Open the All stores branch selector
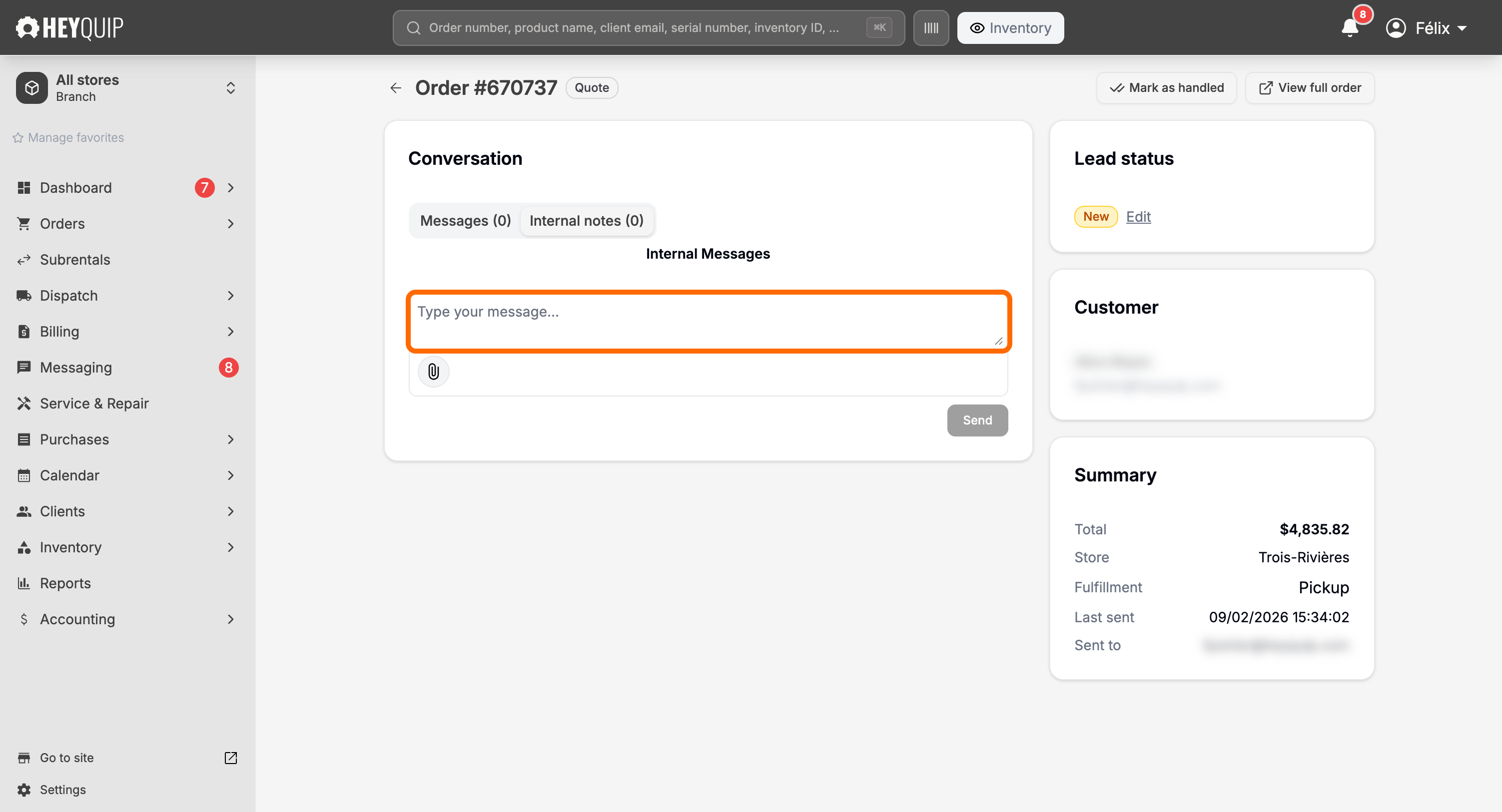 (x=127, y=87)
